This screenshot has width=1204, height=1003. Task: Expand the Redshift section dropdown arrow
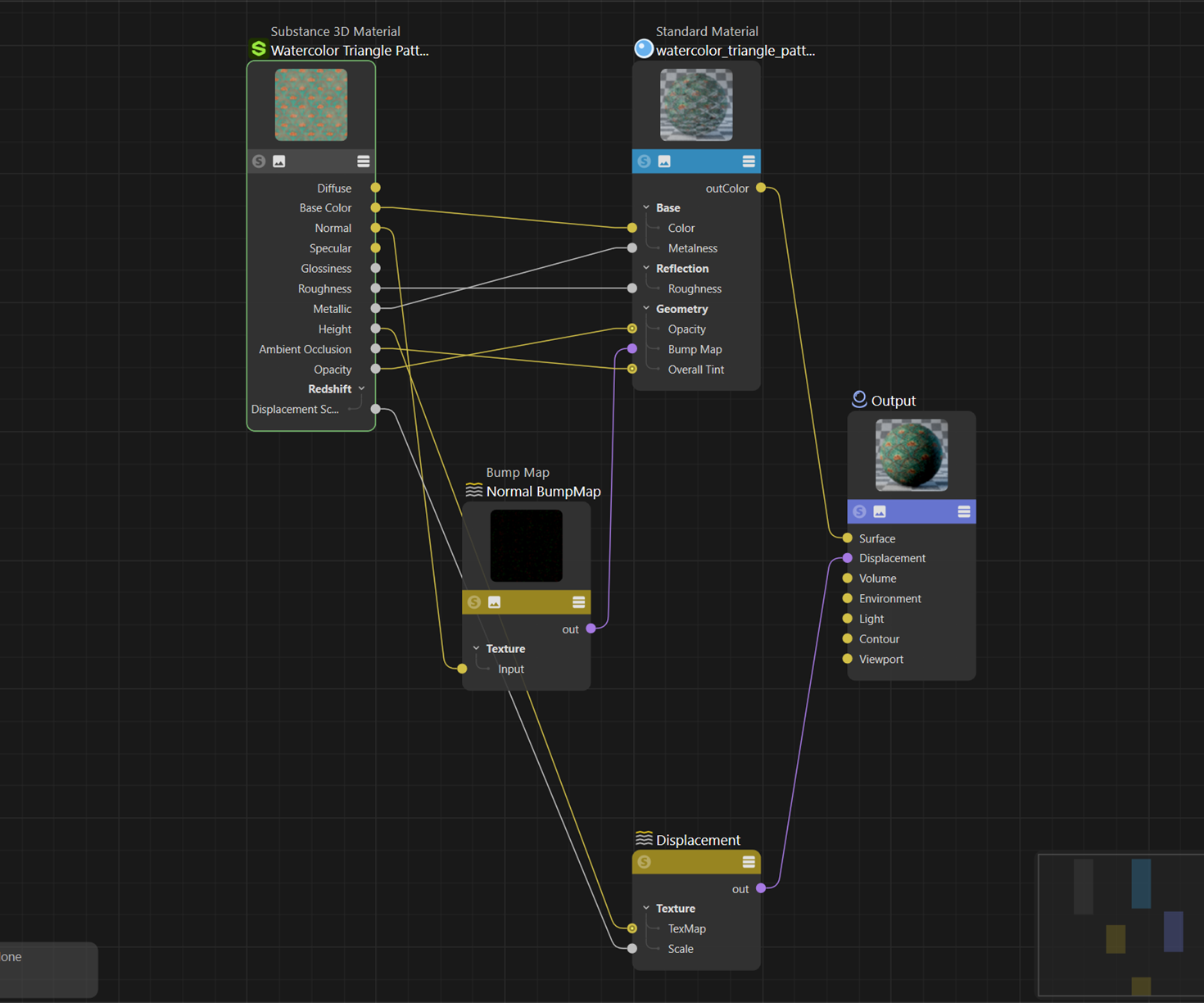[361, 389]
